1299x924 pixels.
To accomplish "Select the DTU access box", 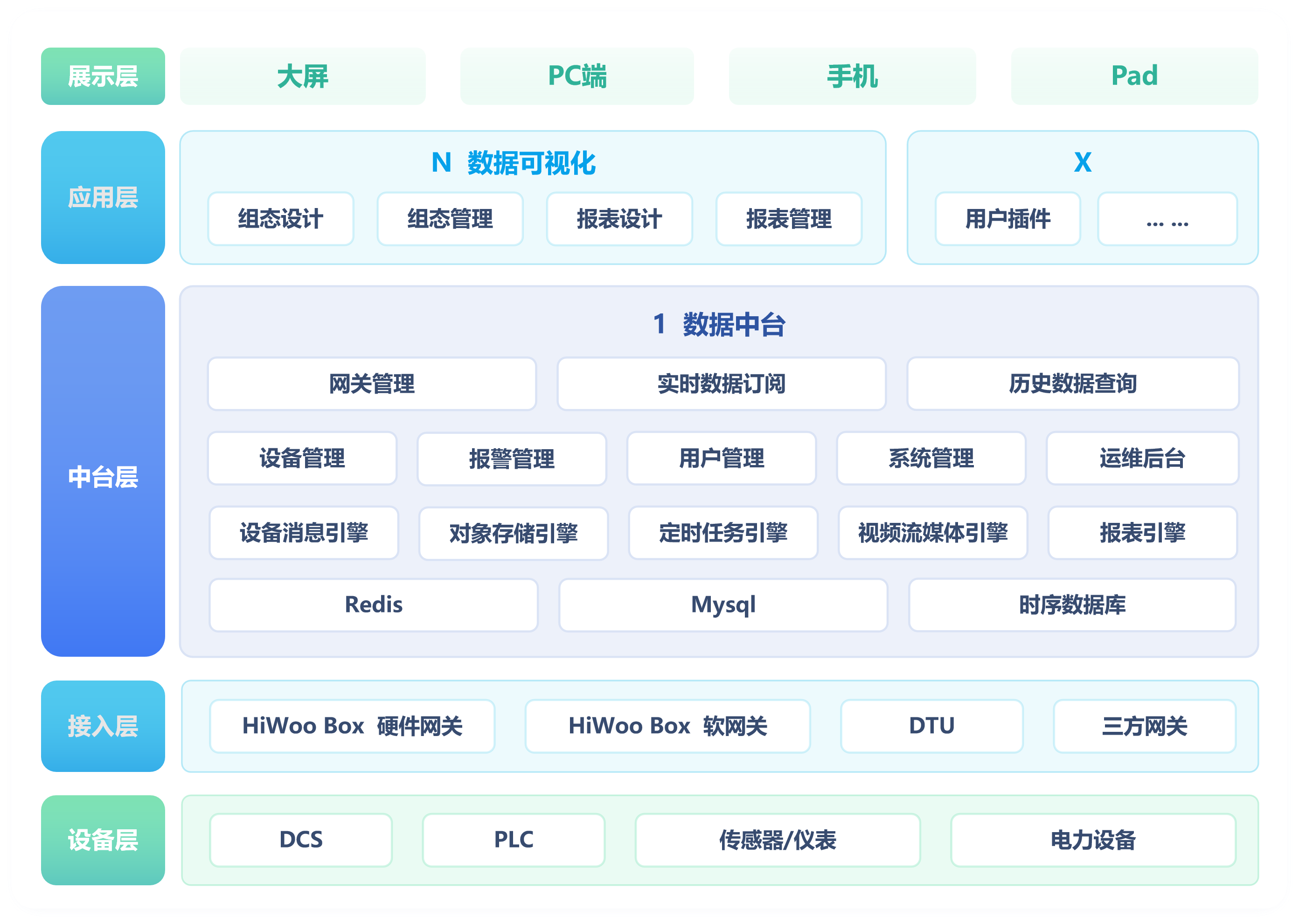I will click(931, 726).
